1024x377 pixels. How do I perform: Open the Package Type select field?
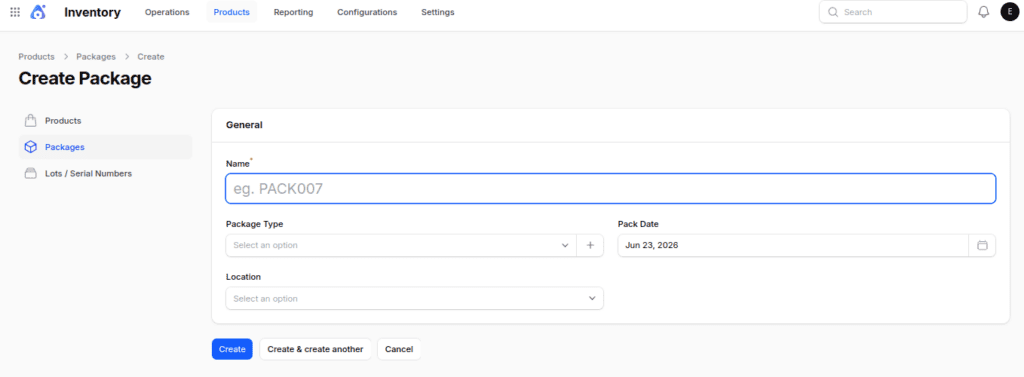[401, 245]
